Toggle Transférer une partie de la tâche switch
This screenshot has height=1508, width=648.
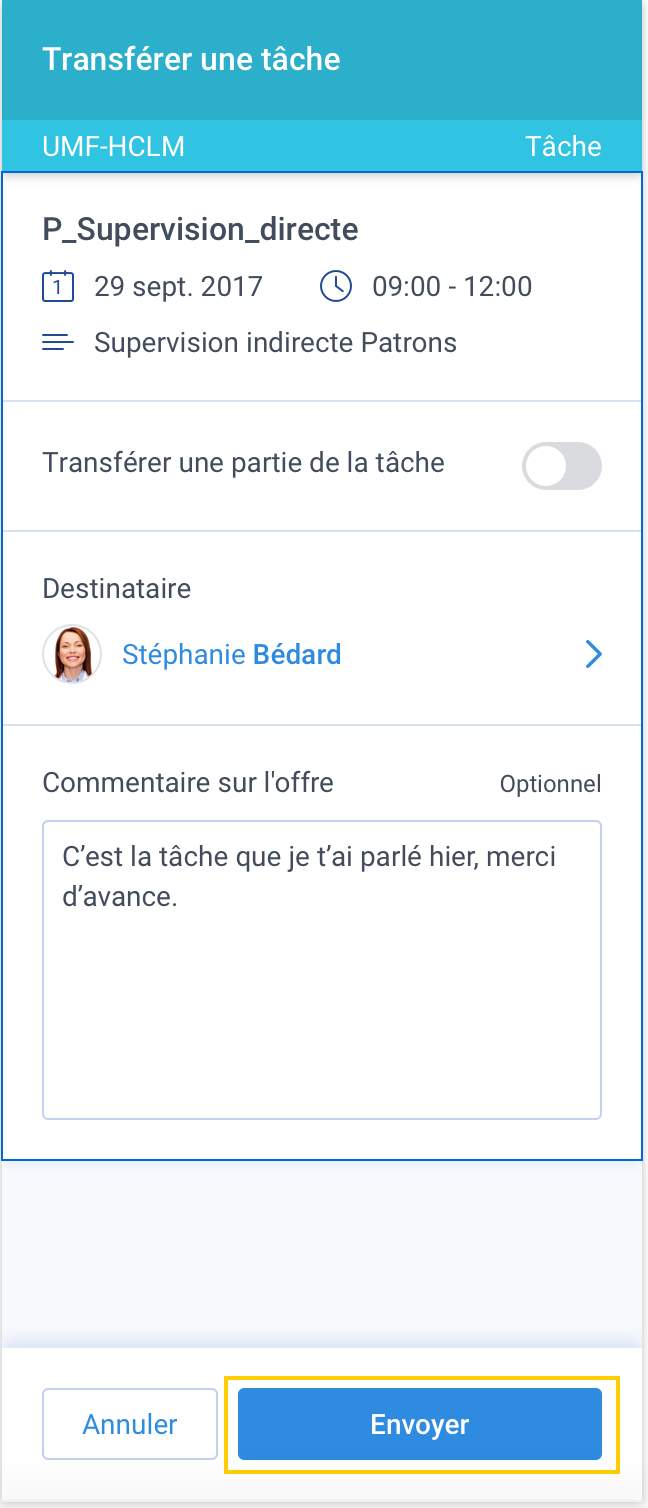[x=562, y=466]
